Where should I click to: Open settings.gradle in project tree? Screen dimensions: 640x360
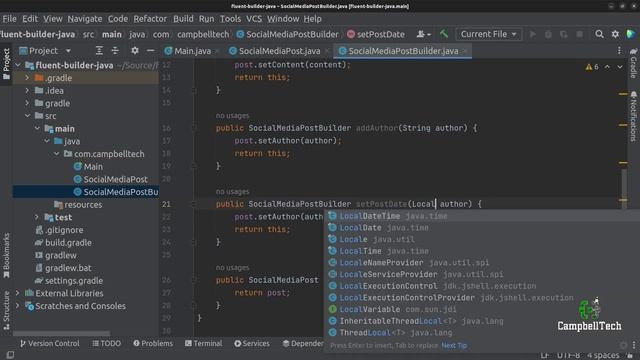(x=74, y=280)
